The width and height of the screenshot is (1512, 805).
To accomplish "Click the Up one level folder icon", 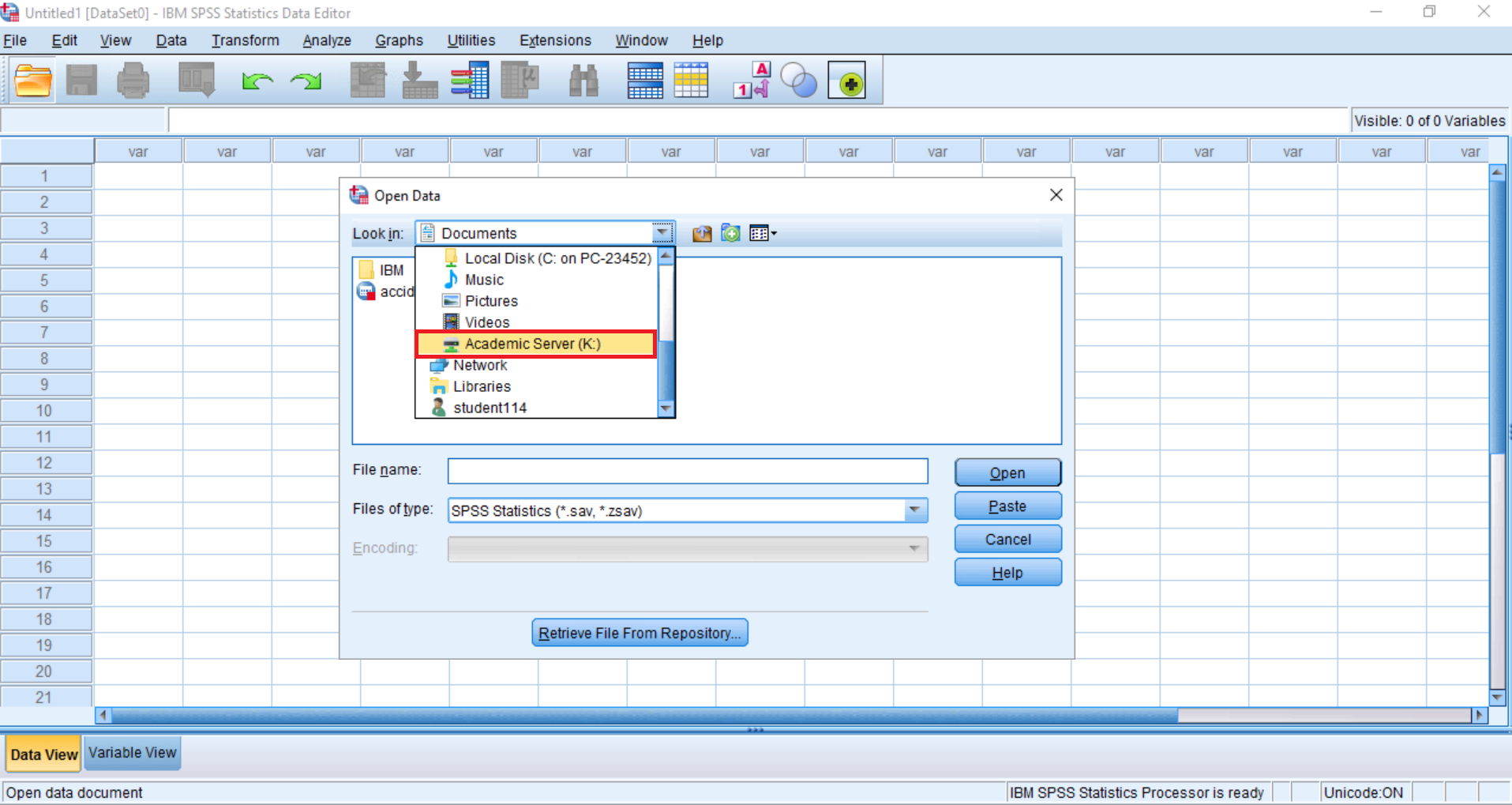I will point(702,233).
